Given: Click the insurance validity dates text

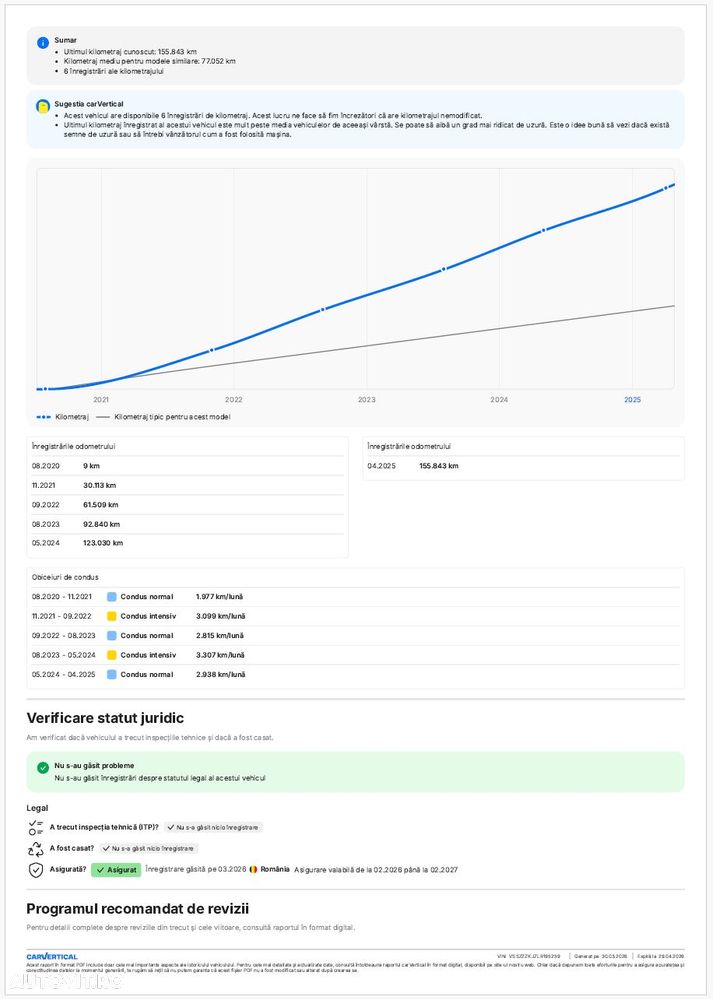Looking at the screenshot, I should point(376,870).
